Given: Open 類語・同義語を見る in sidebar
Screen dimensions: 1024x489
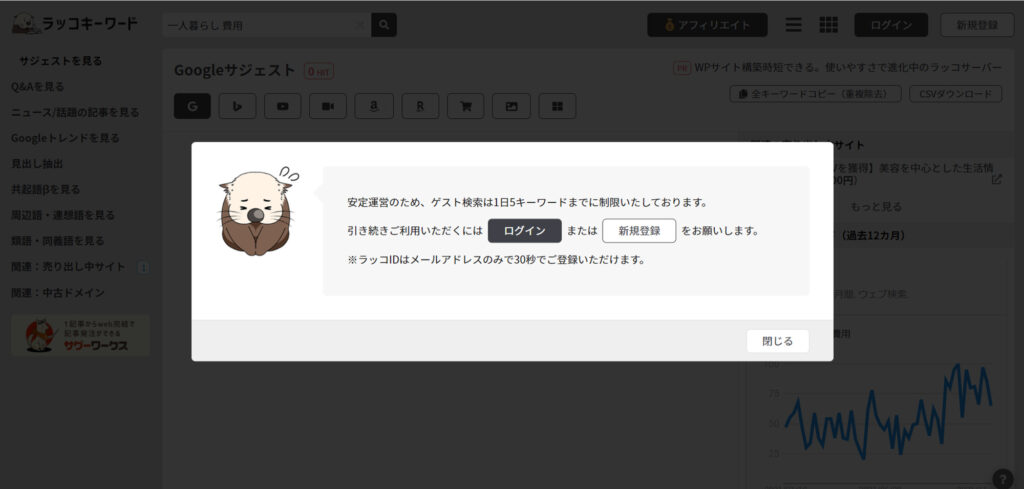Looking at the screenshot, I should tap(57, 241).
